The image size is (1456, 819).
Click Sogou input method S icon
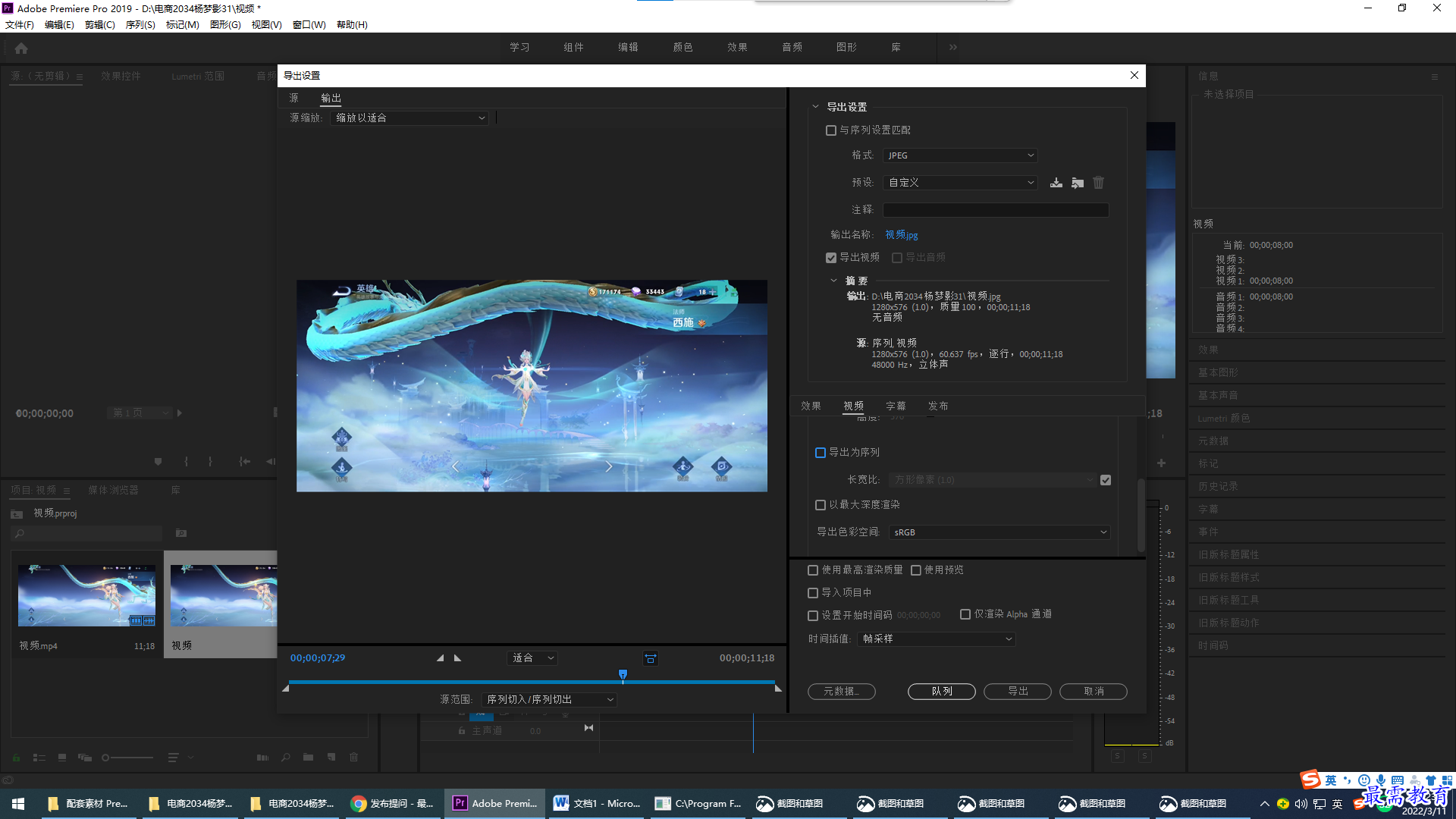coord(1310,780)
